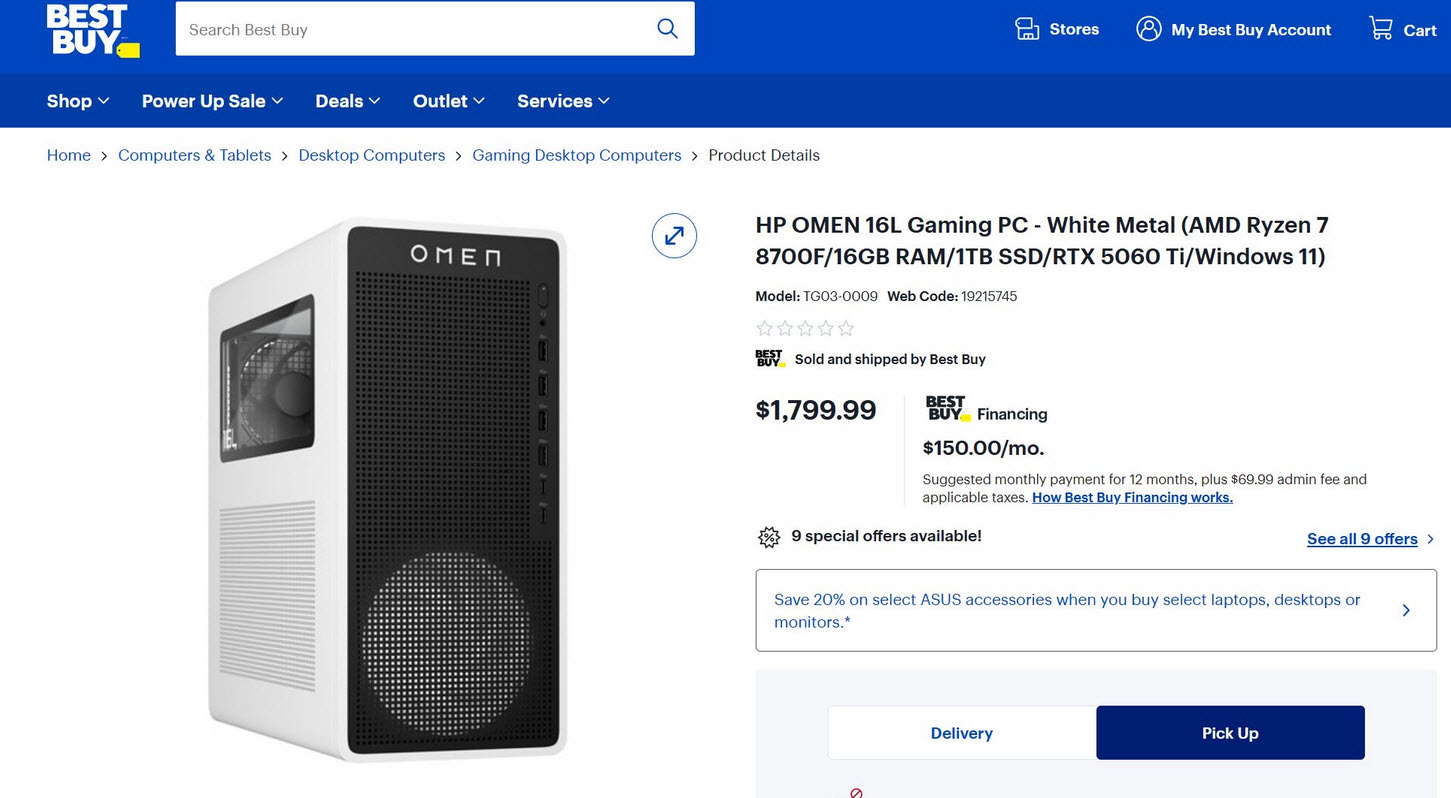Viewport: 1451px width, 798px height.
Task: Click See all 9 offers link
Action: tap(1362, 539)
